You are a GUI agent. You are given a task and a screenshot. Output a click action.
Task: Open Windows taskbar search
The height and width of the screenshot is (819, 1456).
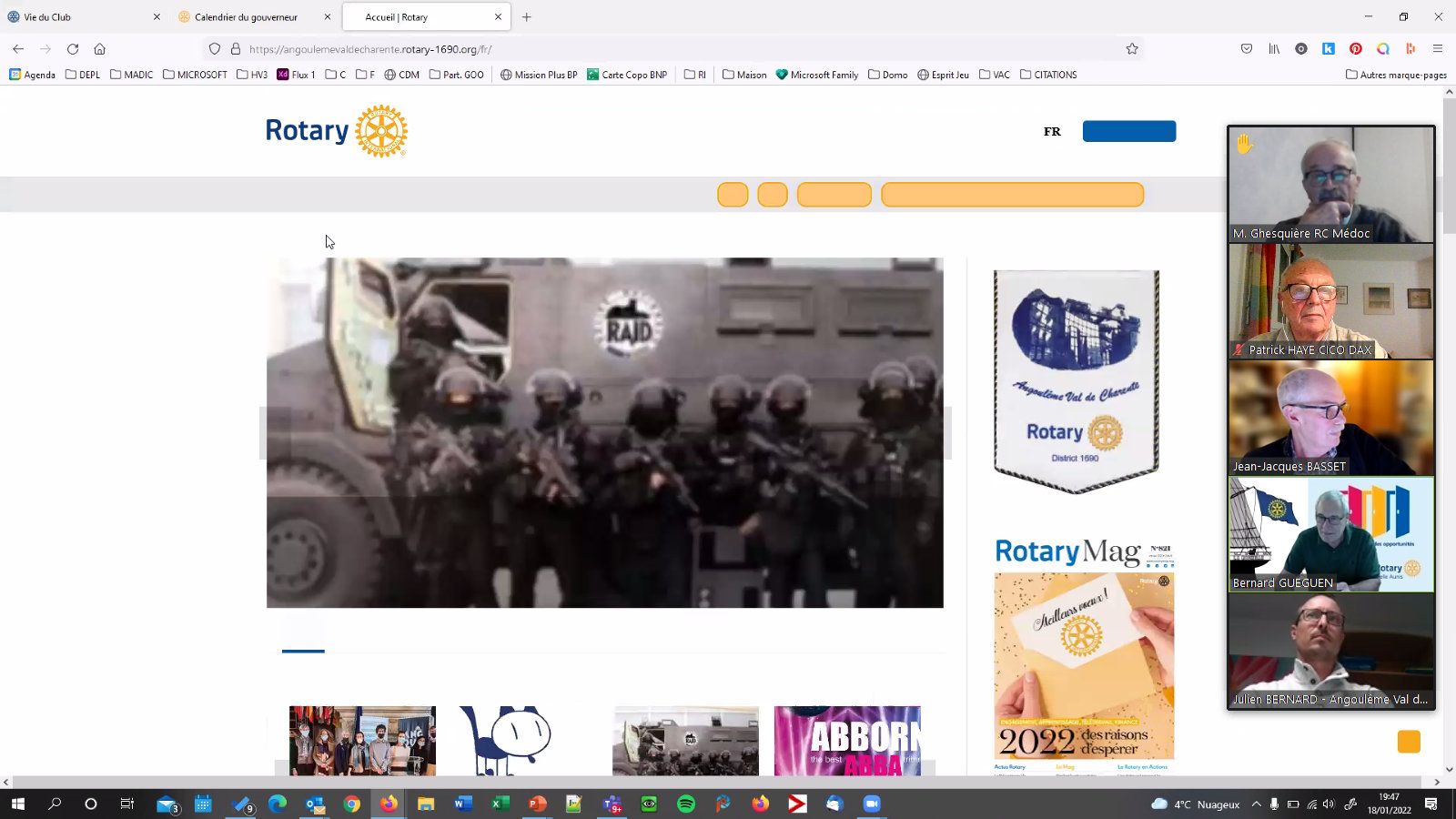click(x=55, y=804)
